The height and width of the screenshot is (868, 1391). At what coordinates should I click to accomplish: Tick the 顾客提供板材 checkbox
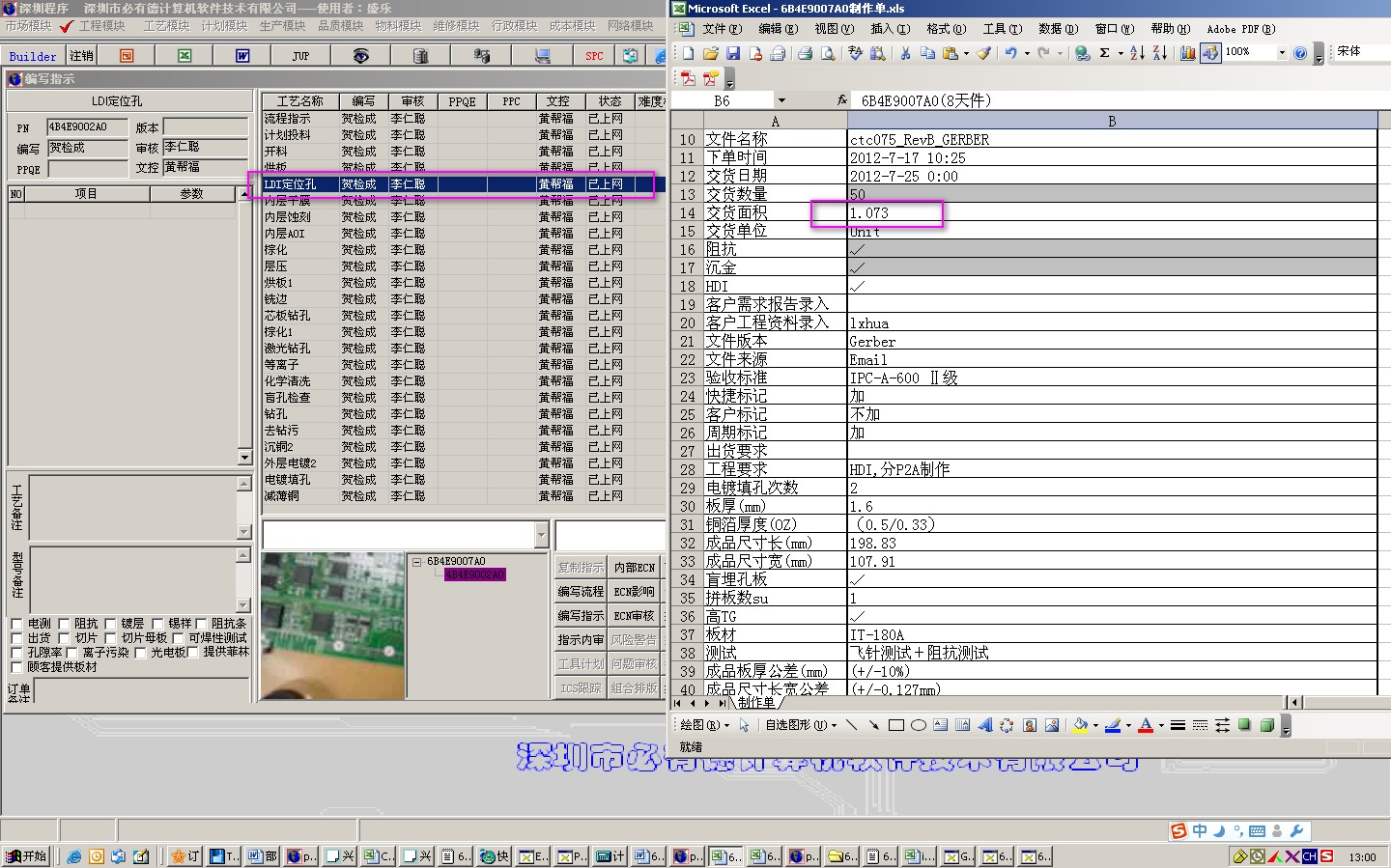pyautogui.click(x=16, y=667)
